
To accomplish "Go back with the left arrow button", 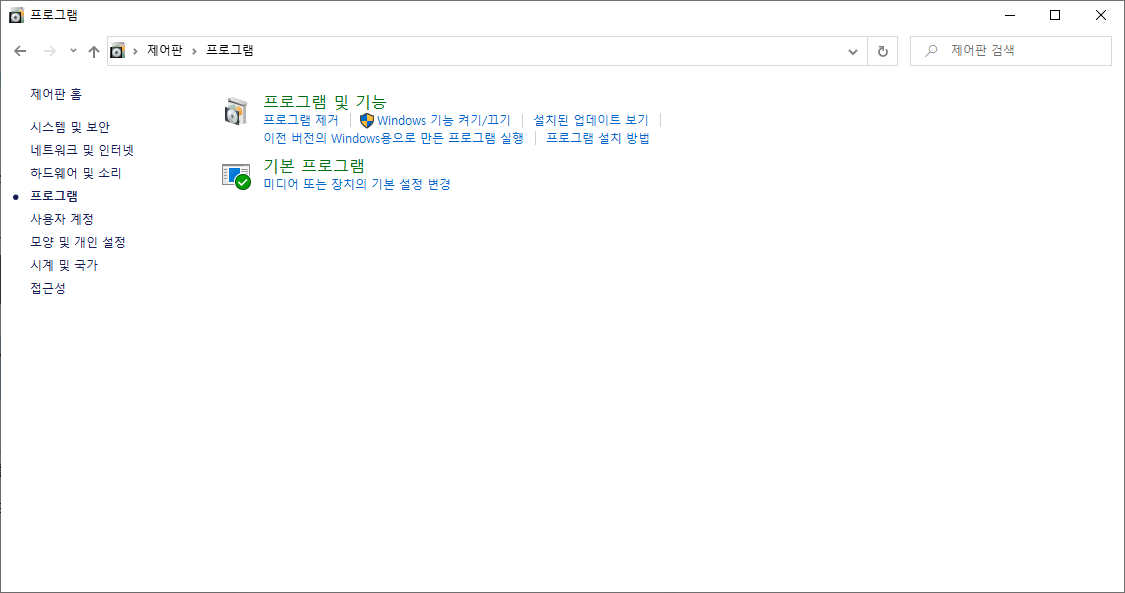I will (20, 51).
